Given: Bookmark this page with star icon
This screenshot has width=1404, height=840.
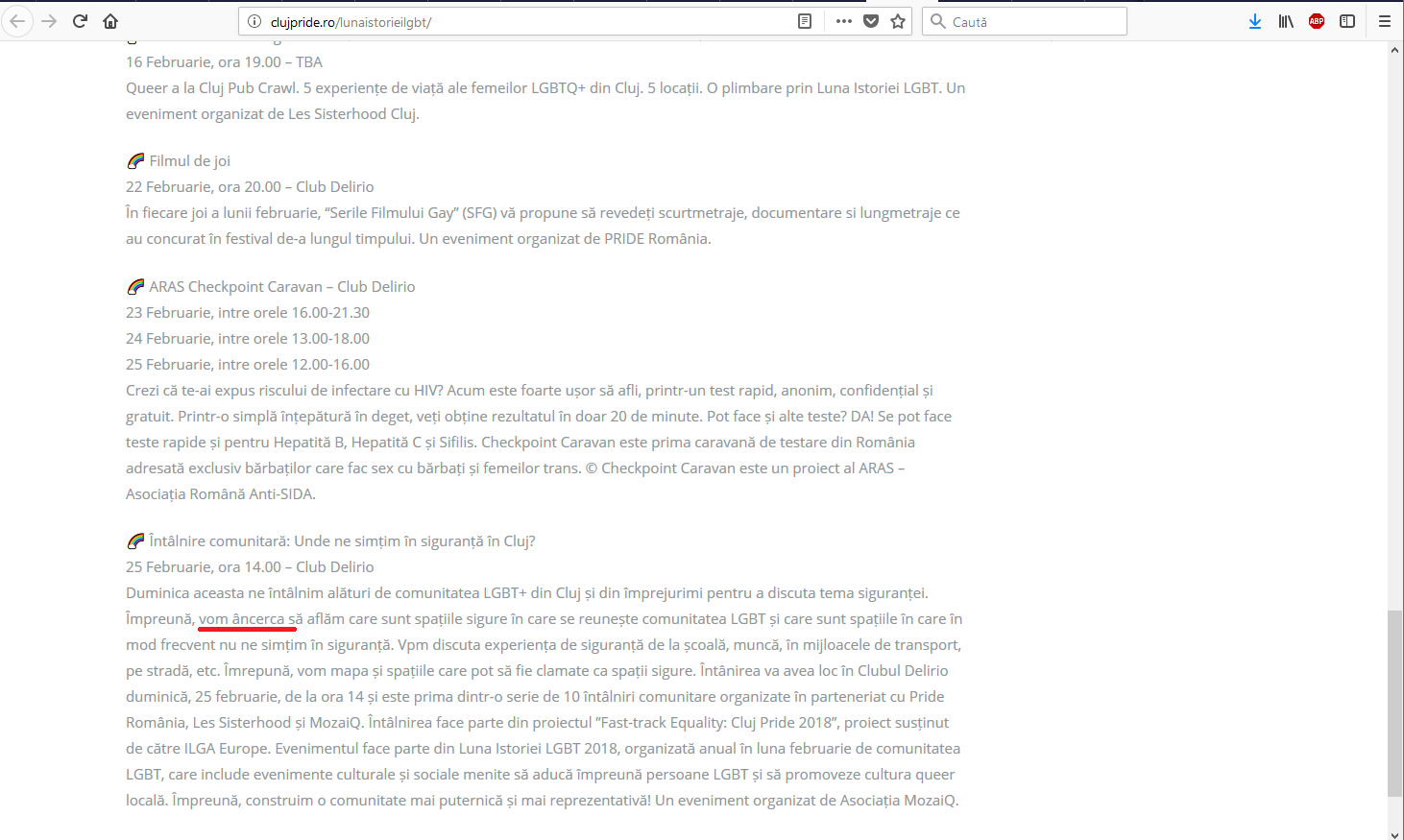Looking at the screenshot, I should point(898,21).
